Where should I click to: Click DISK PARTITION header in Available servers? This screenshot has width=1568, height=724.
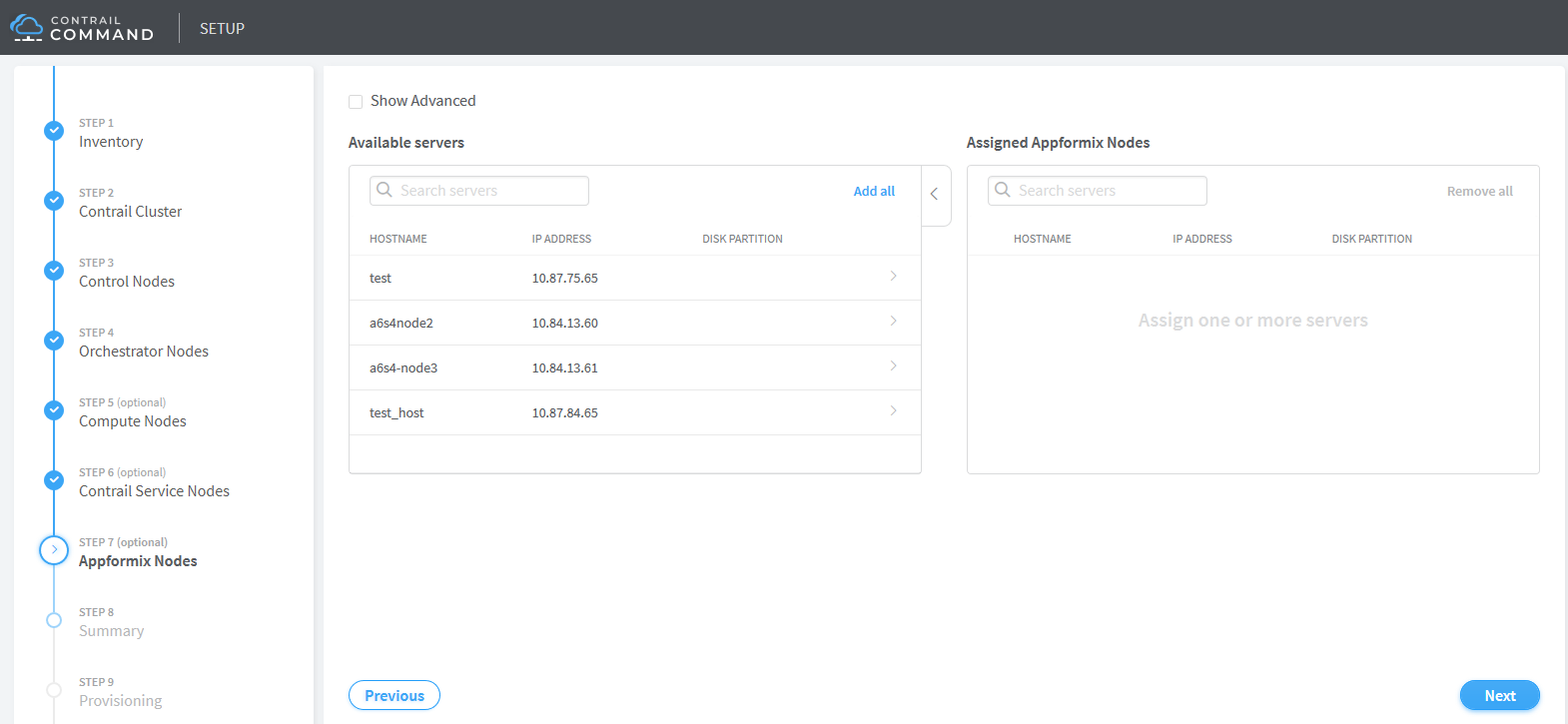tap(742, 239)
